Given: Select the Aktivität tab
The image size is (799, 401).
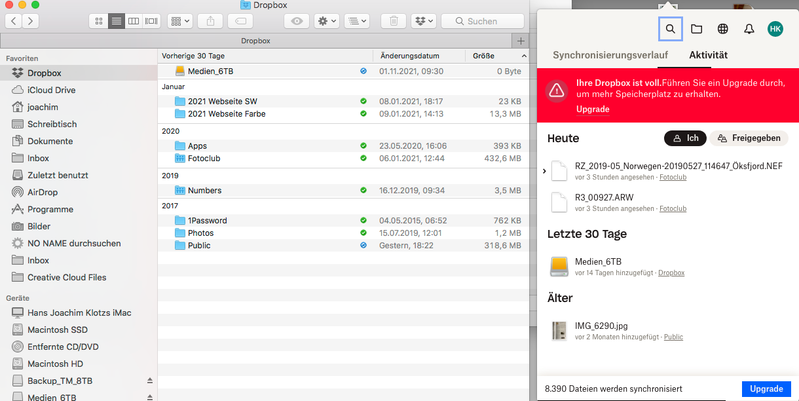Looking at the screenshot, I should click(708, 55).
